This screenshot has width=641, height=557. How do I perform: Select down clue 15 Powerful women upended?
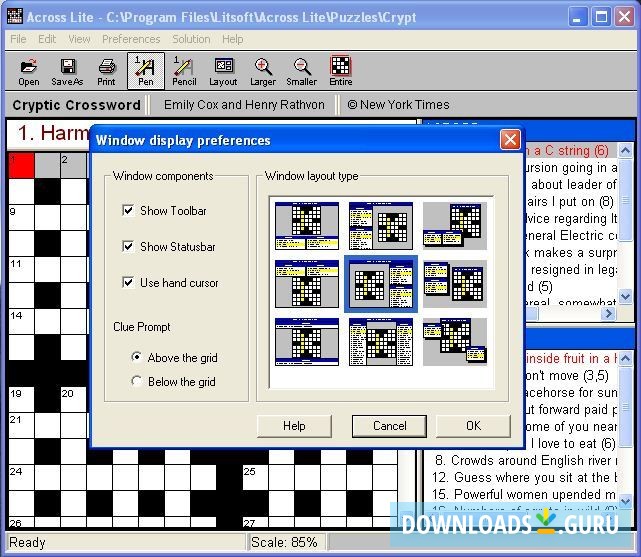click(x=524, y=494)
